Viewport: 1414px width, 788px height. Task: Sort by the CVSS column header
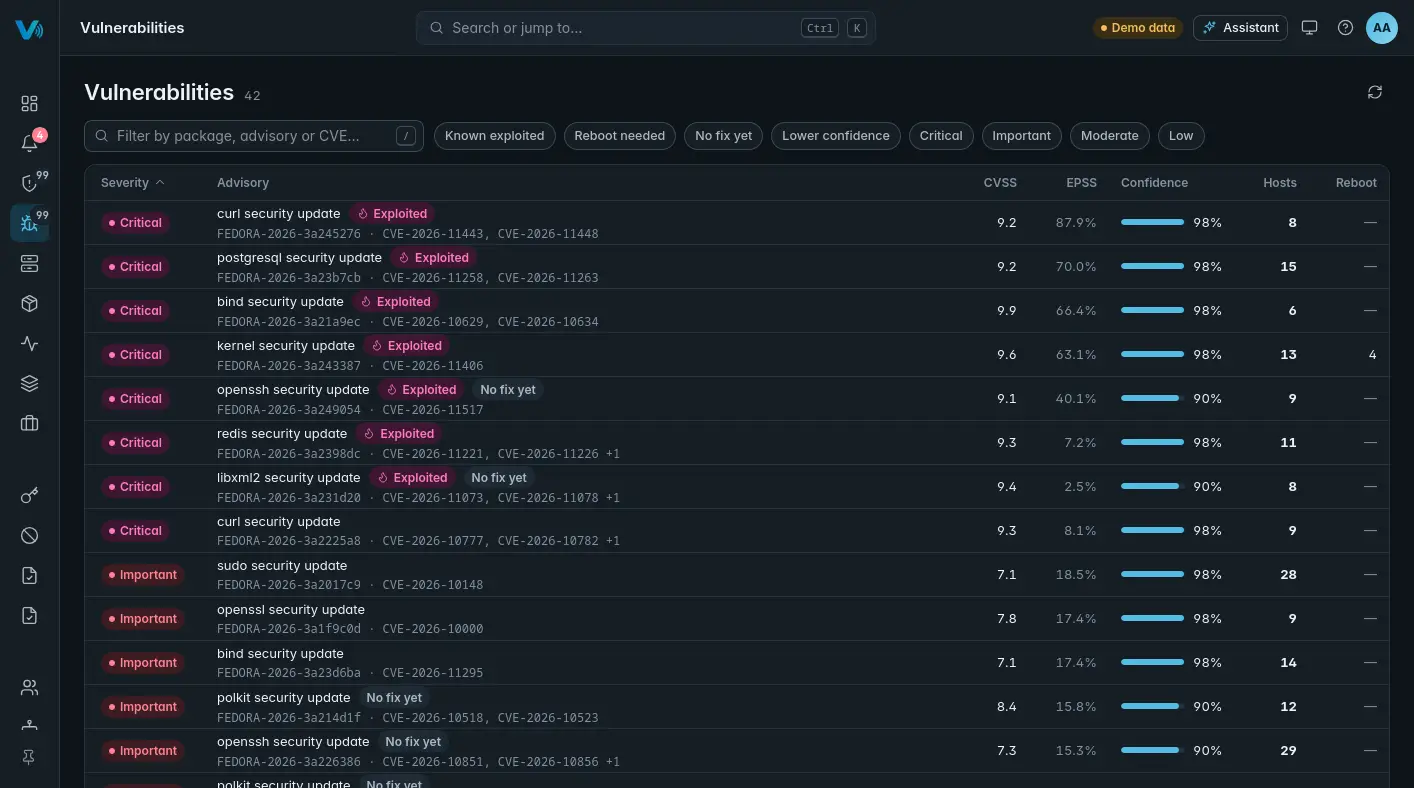pos(1000,183)
